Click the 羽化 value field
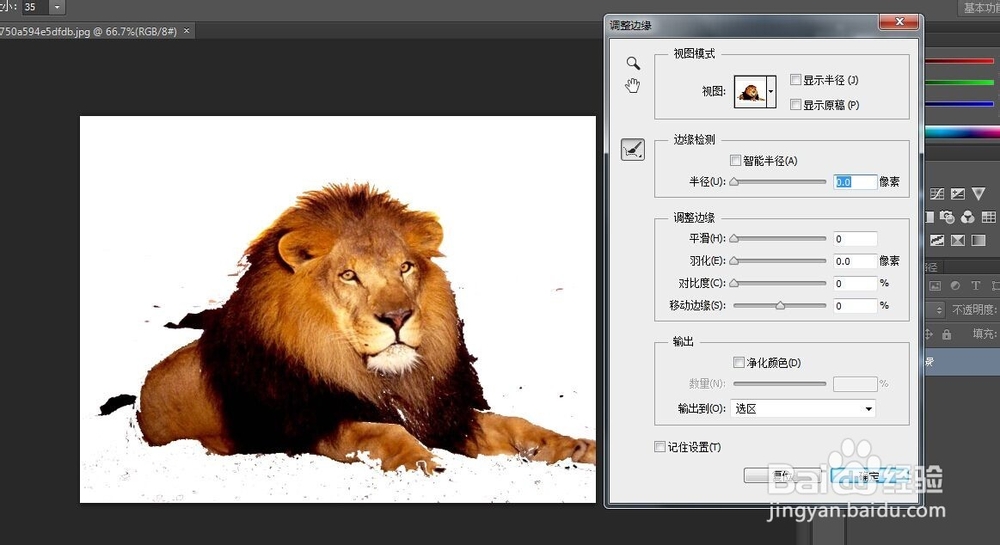The height and width of the screenshot is (545, 1000). click(x=855, y=261)
